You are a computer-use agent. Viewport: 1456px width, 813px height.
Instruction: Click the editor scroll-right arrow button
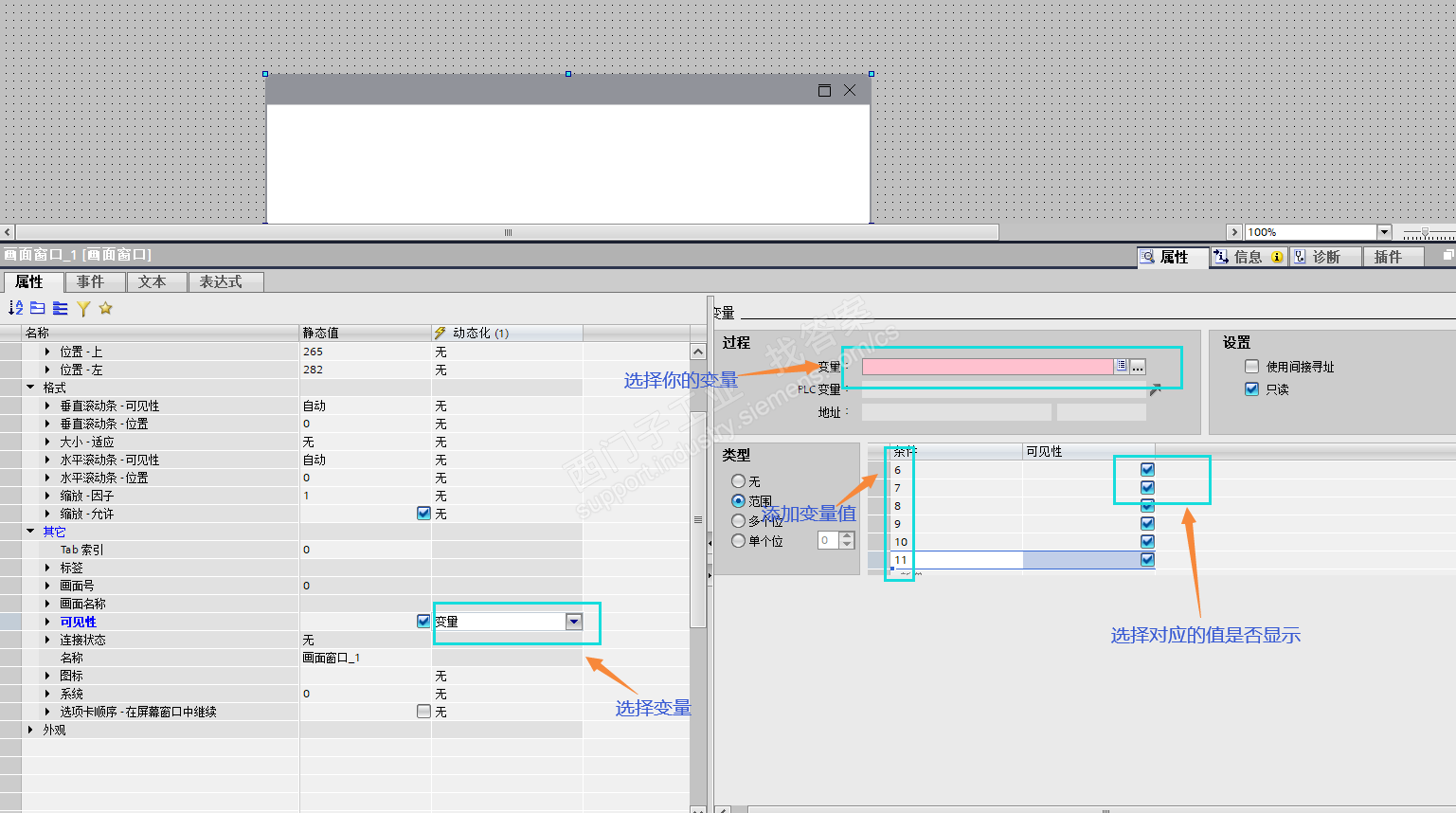[x=1233, y=232]
